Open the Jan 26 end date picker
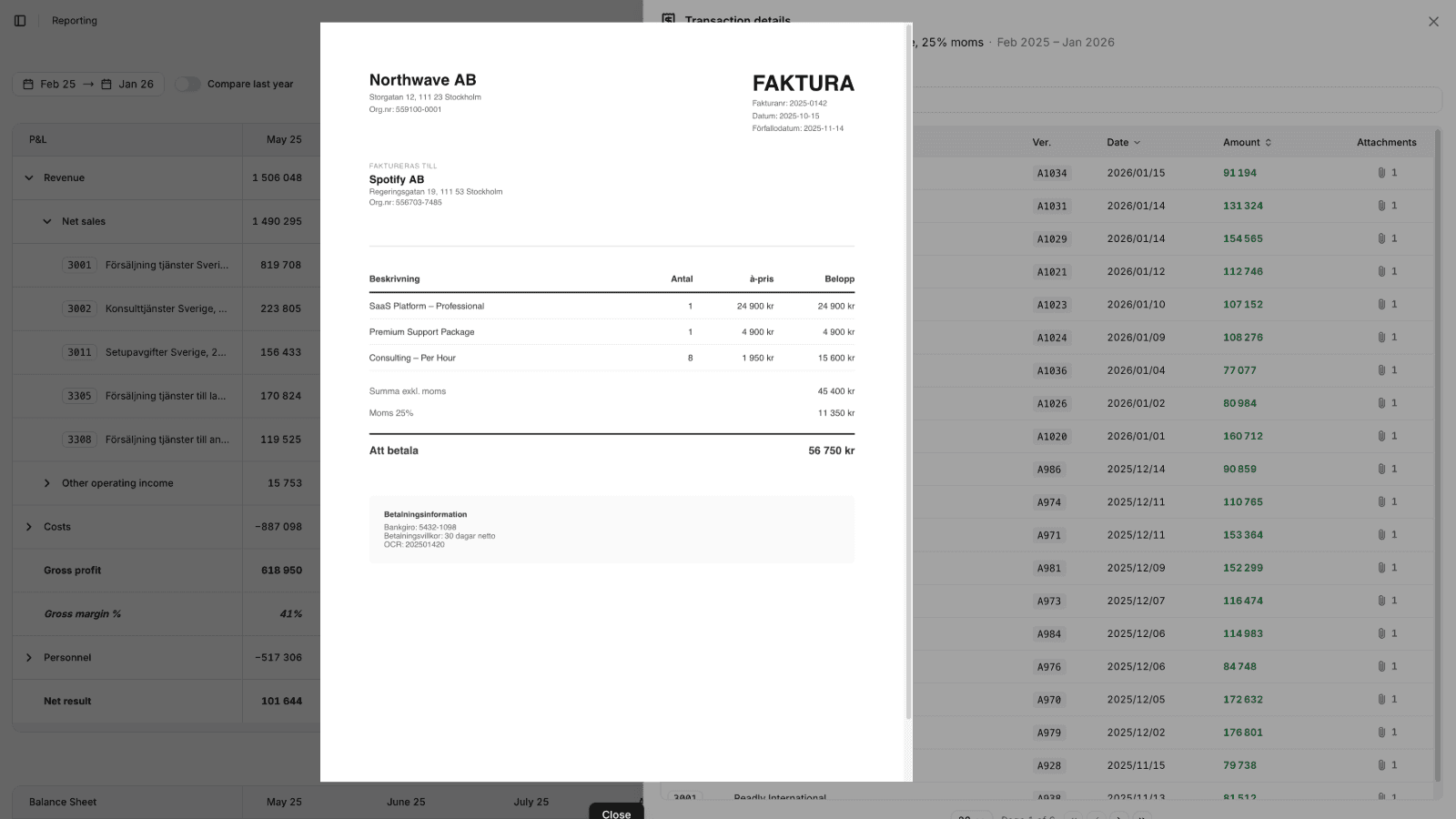Screen dimensions: 1456x819 click(x=127, y=84)
